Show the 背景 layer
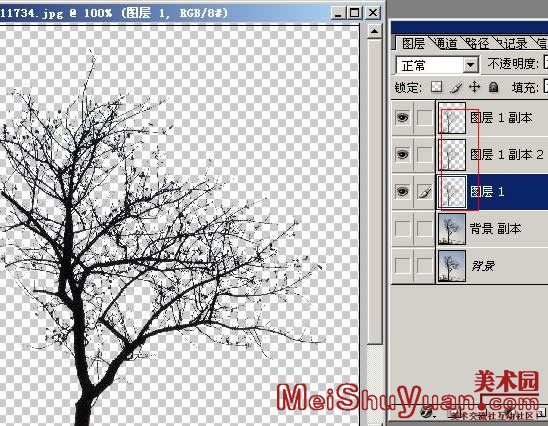Screen dimensions: 548x426 (402, 266)
